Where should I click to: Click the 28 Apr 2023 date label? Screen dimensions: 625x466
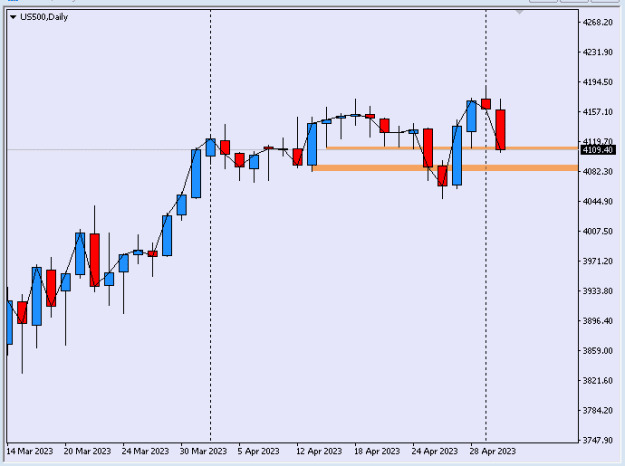(x=493, y=451)
